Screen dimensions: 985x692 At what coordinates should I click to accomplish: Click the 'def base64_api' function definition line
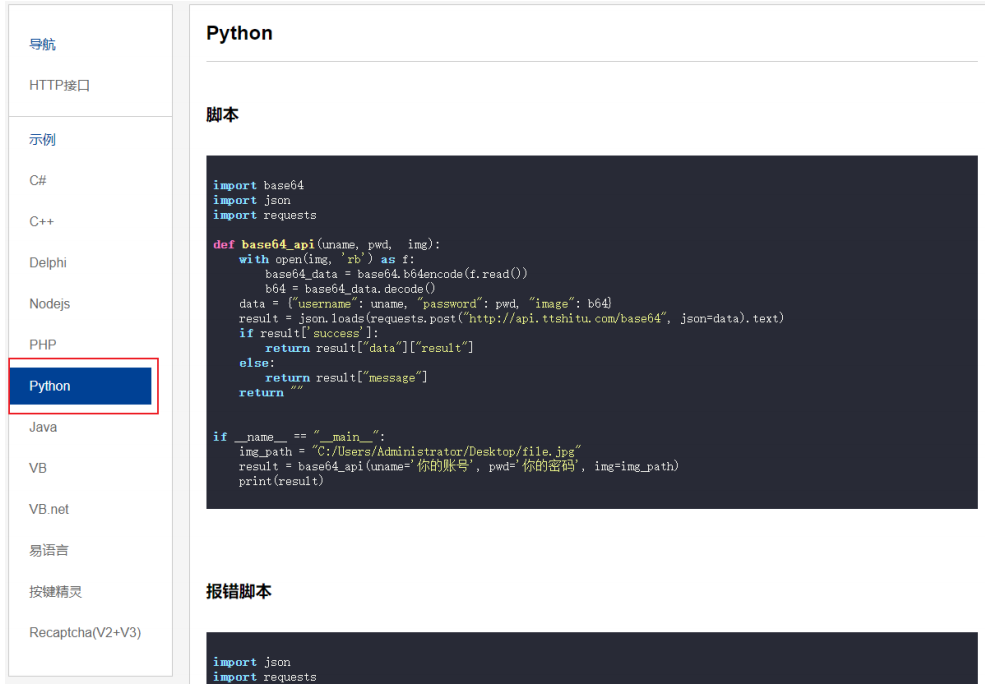pos(327,244)
